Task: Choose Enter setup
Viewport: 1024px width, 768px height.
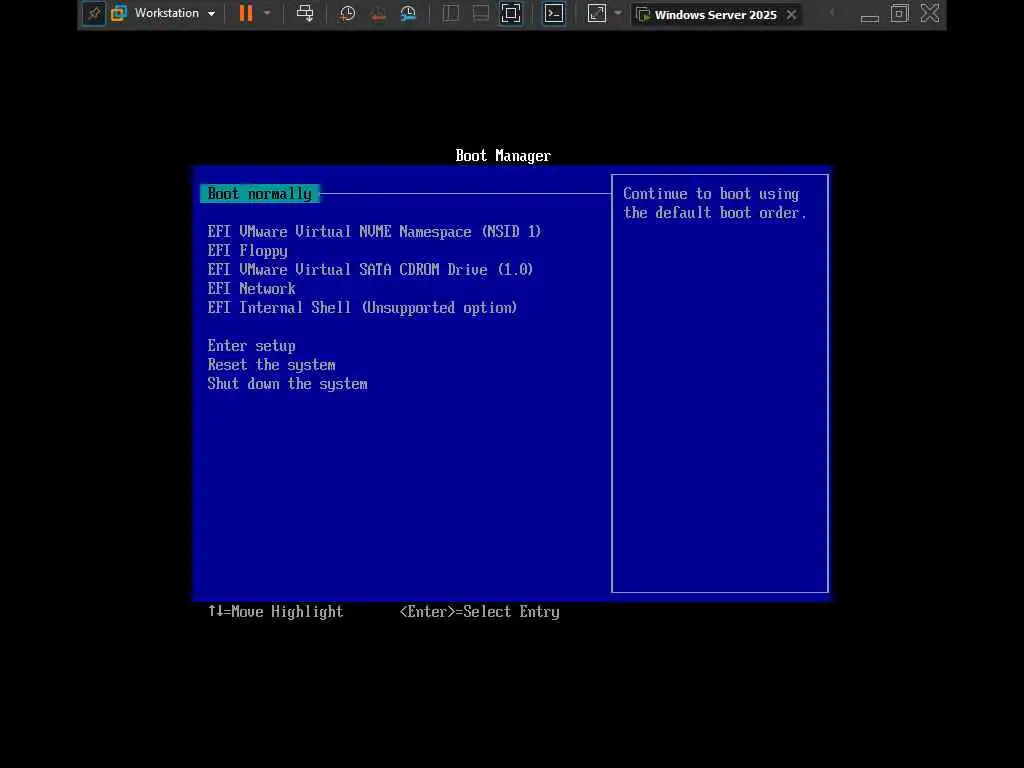Action: click(x=251, y=346)
